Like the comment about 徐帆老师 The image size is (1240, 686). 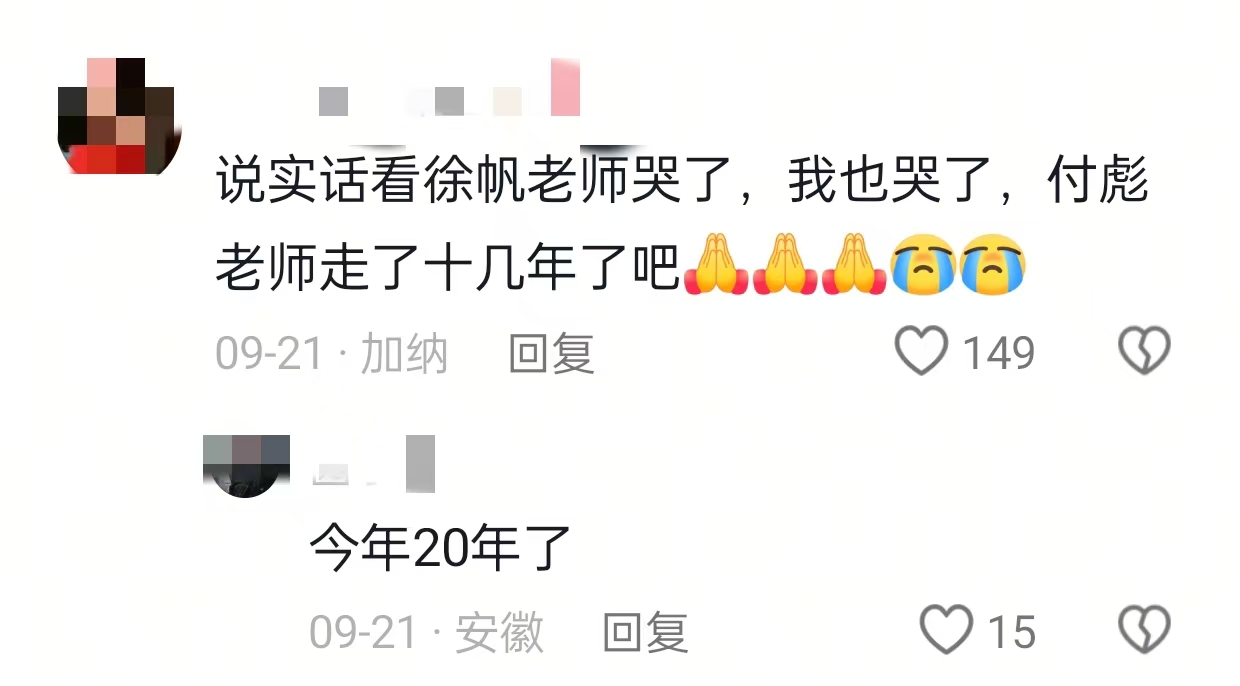click(921, 352)
